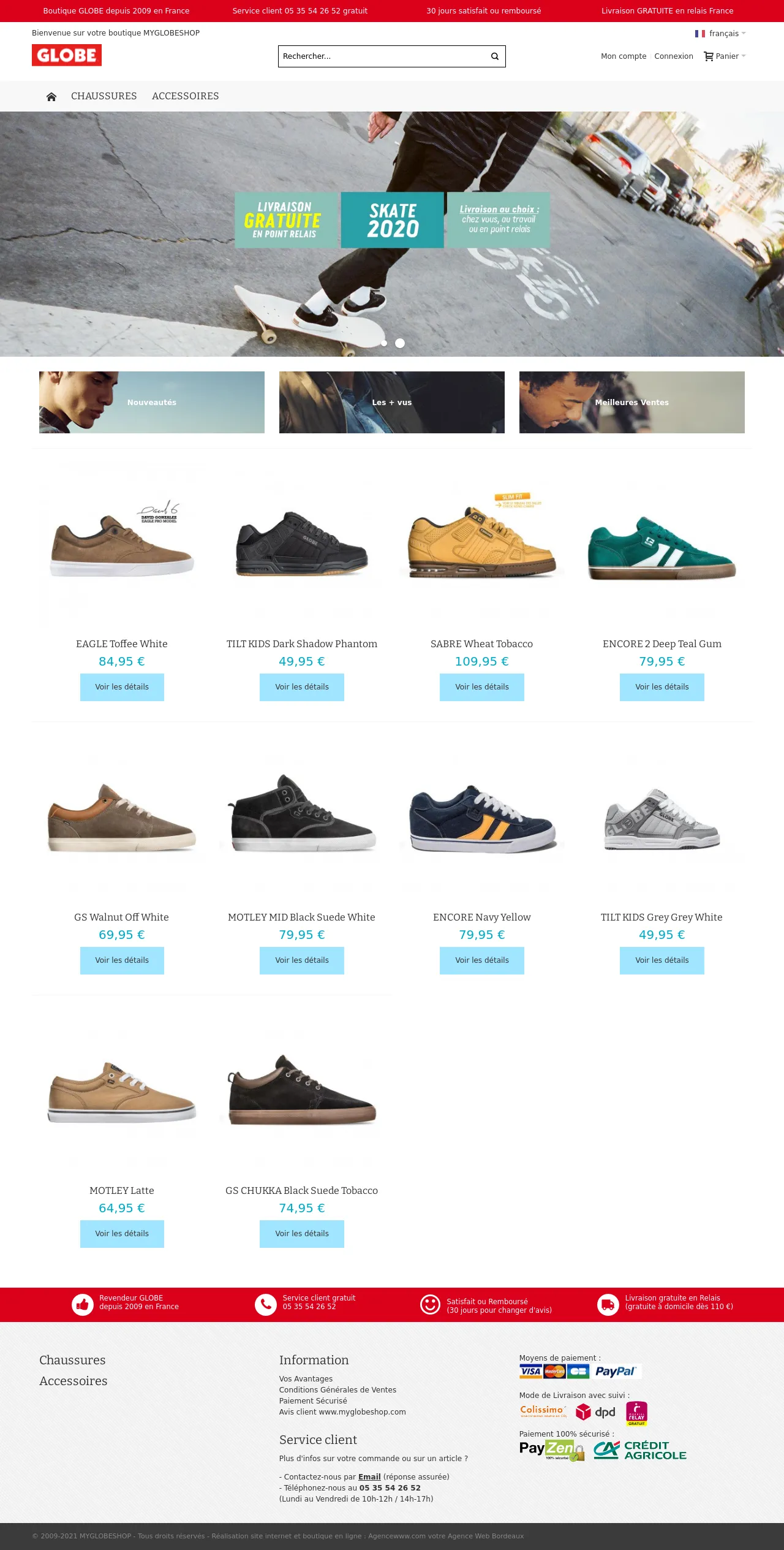Click the Connexion link

point(674,56)
